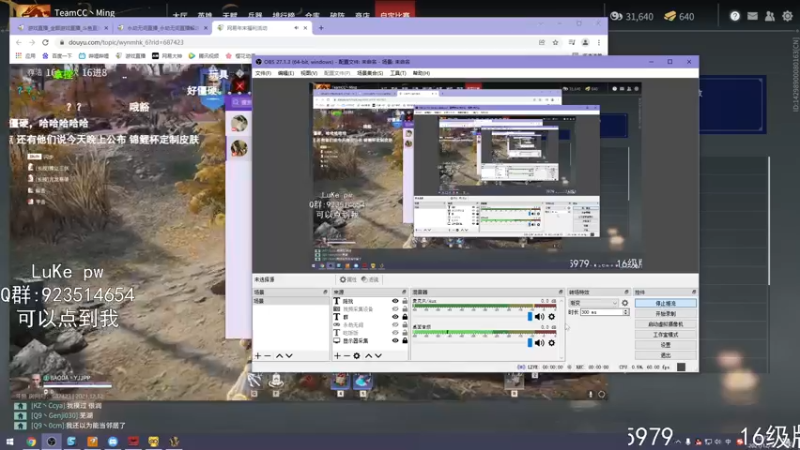Undock the 混音器 panel via its pop-out icon
The height and width of the screenshot is (450, 800).
[x=560, y=292]
